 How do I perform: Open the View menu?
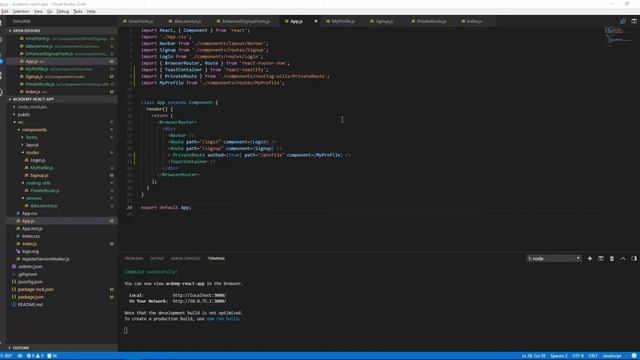tap(38, 11)
